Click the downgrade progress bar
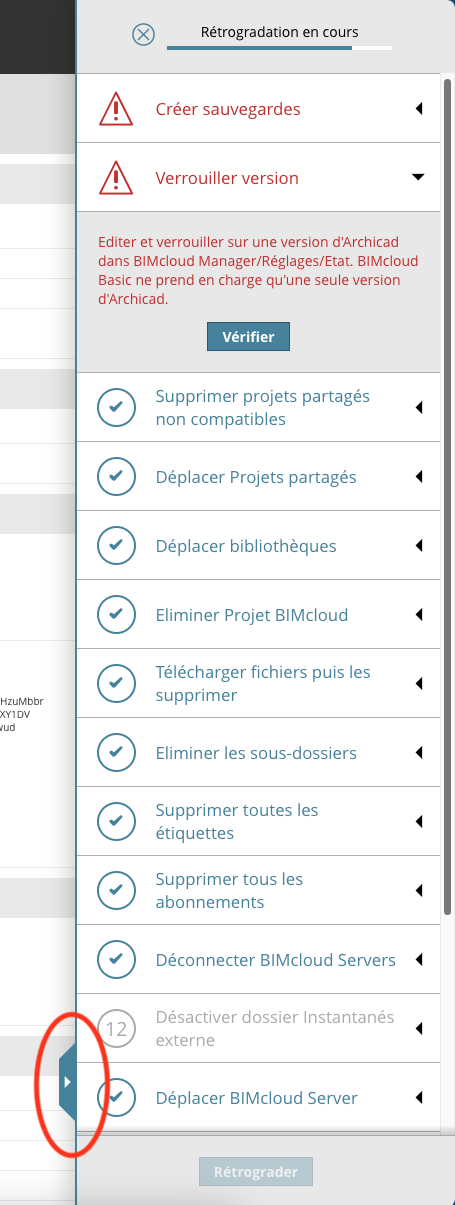Viewport: 455px width, 1205px height. (279, 48)
